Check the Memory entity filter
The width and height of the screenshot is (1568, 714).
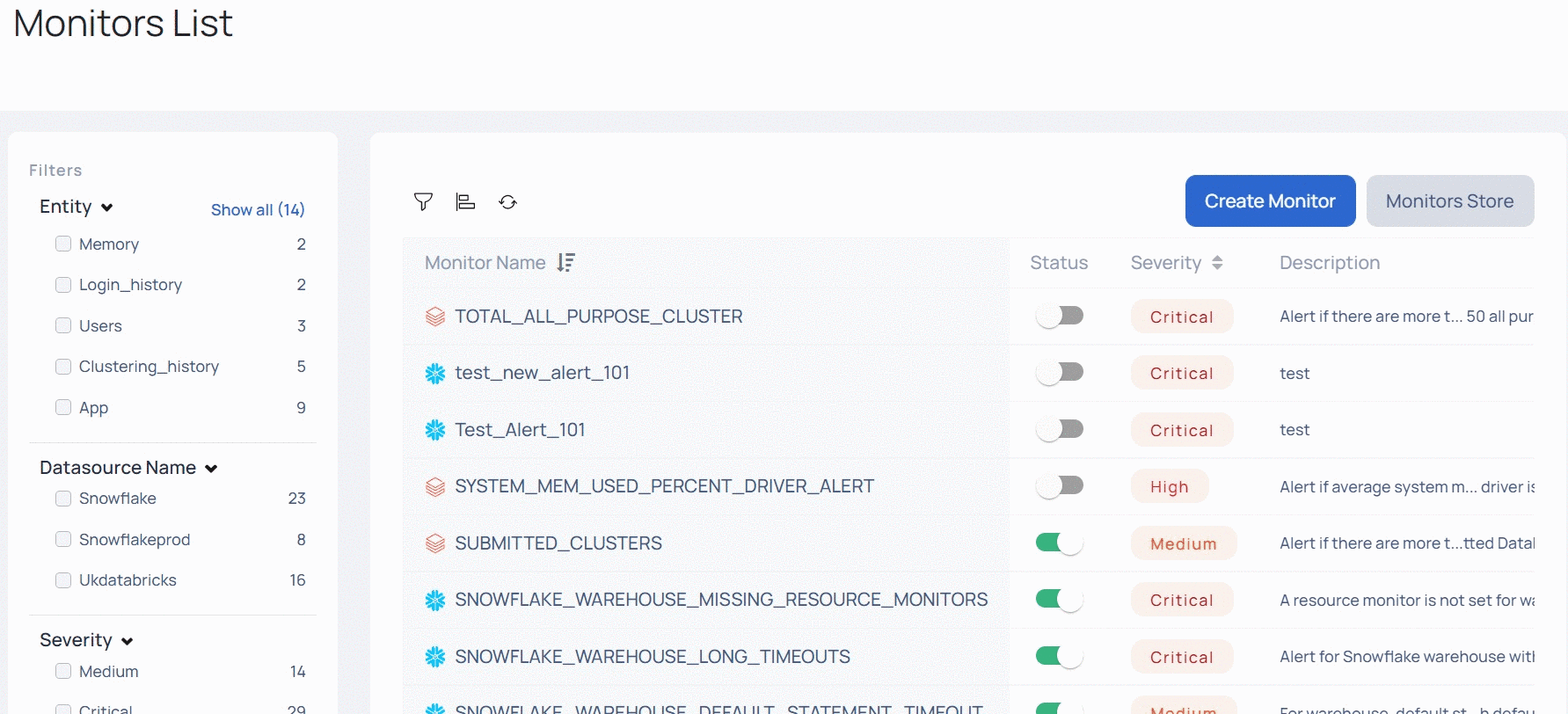(x=63, y=244)
